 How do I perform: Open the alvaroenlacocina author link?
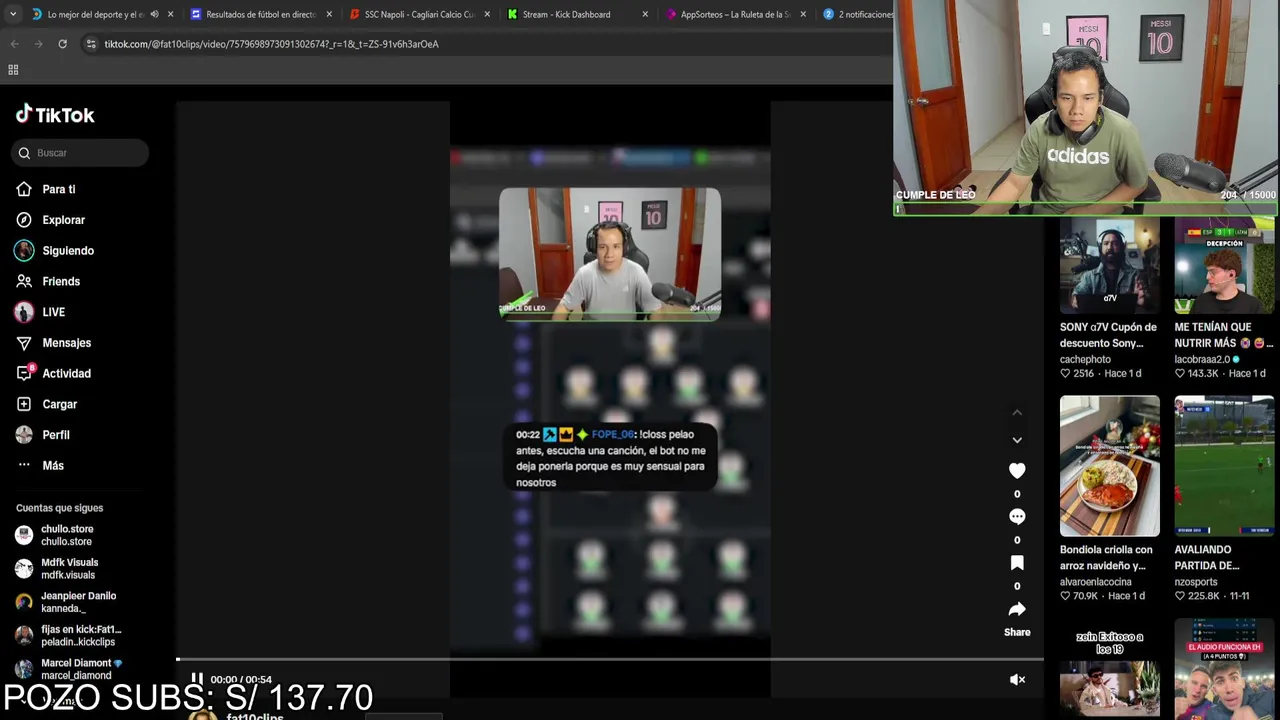pyautogui.click(x=1096, y=582)
